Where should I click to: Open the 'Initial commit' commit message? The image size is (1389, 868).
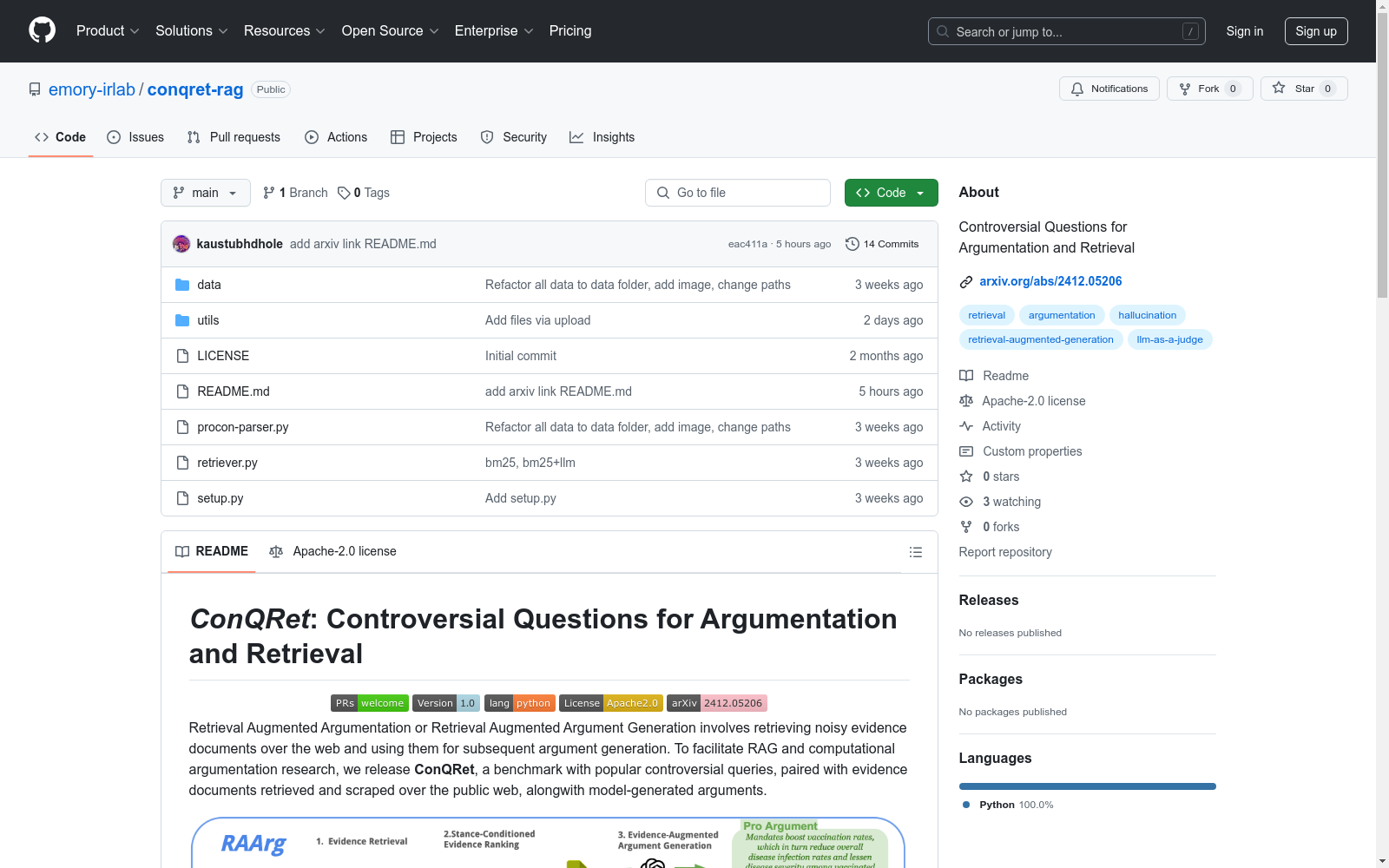coord(521,356)
